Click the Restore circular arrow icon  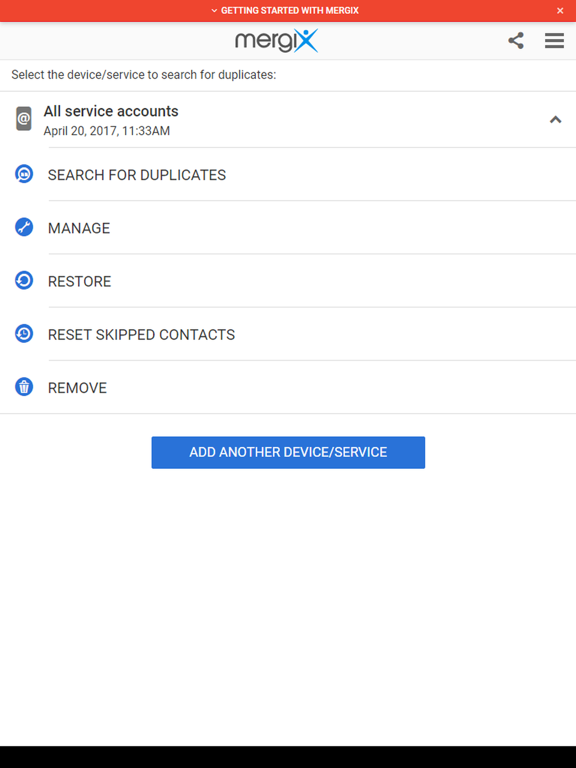point(24,281)
